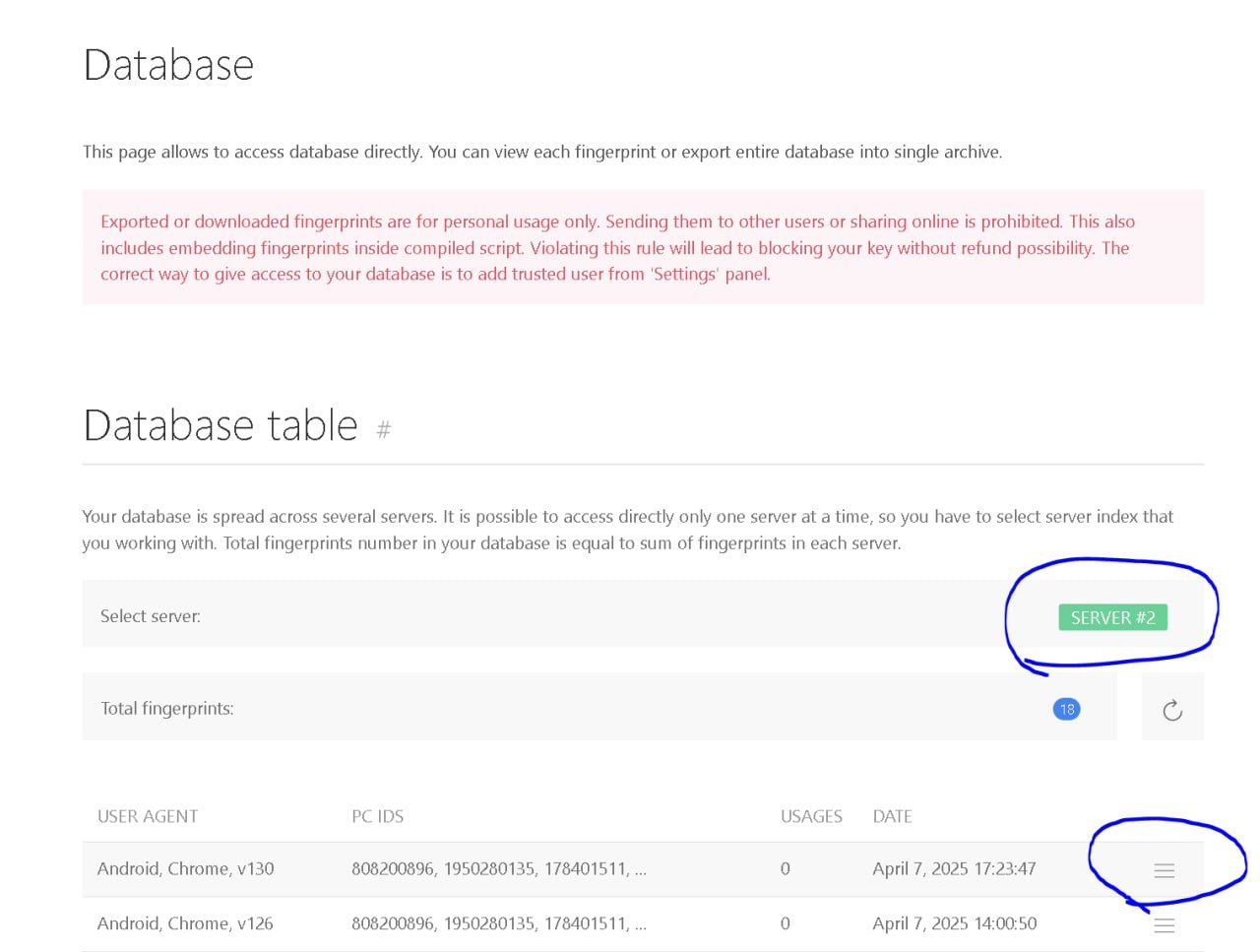Click the blue 18 fingerprints badge

click(1066, 709)
